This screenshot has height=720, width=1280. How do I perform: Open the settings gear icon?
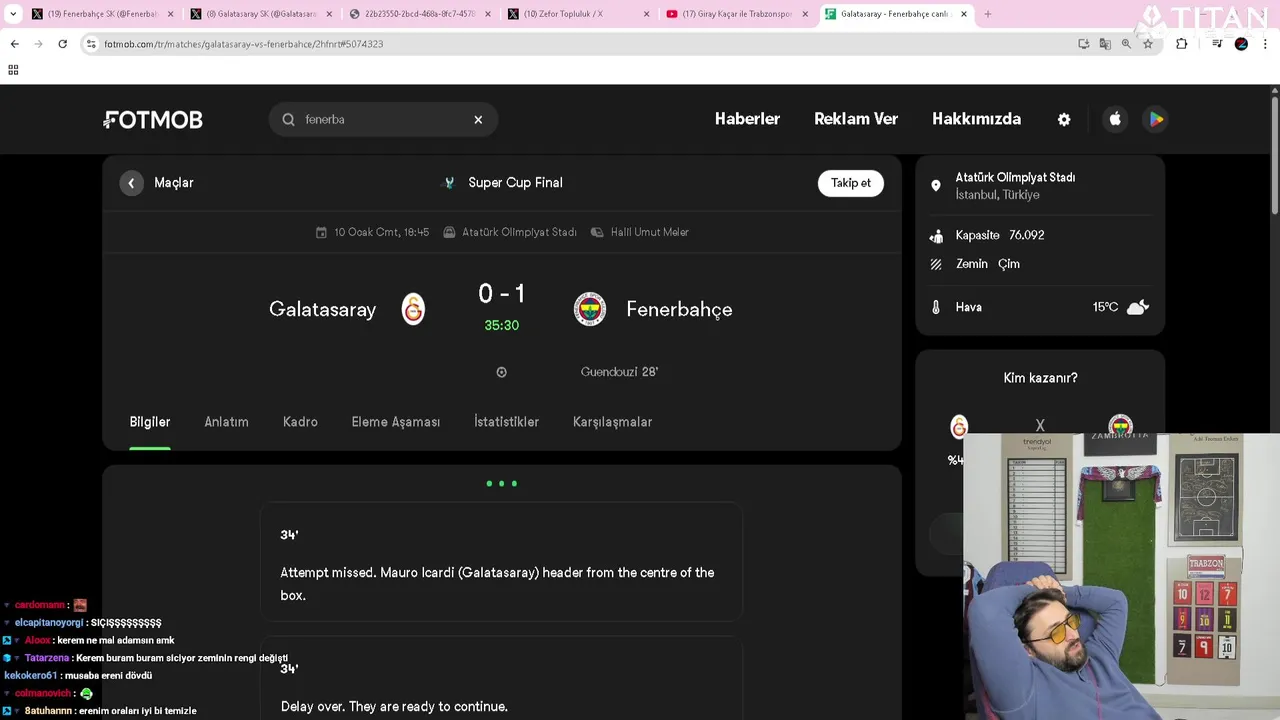coord(1064,119)
